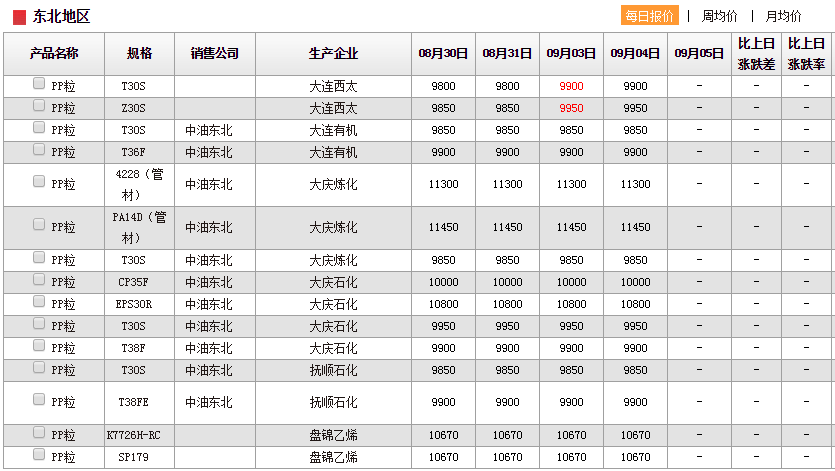Click the 规格 column header
The image size is (835, 471).
point(140,54)
